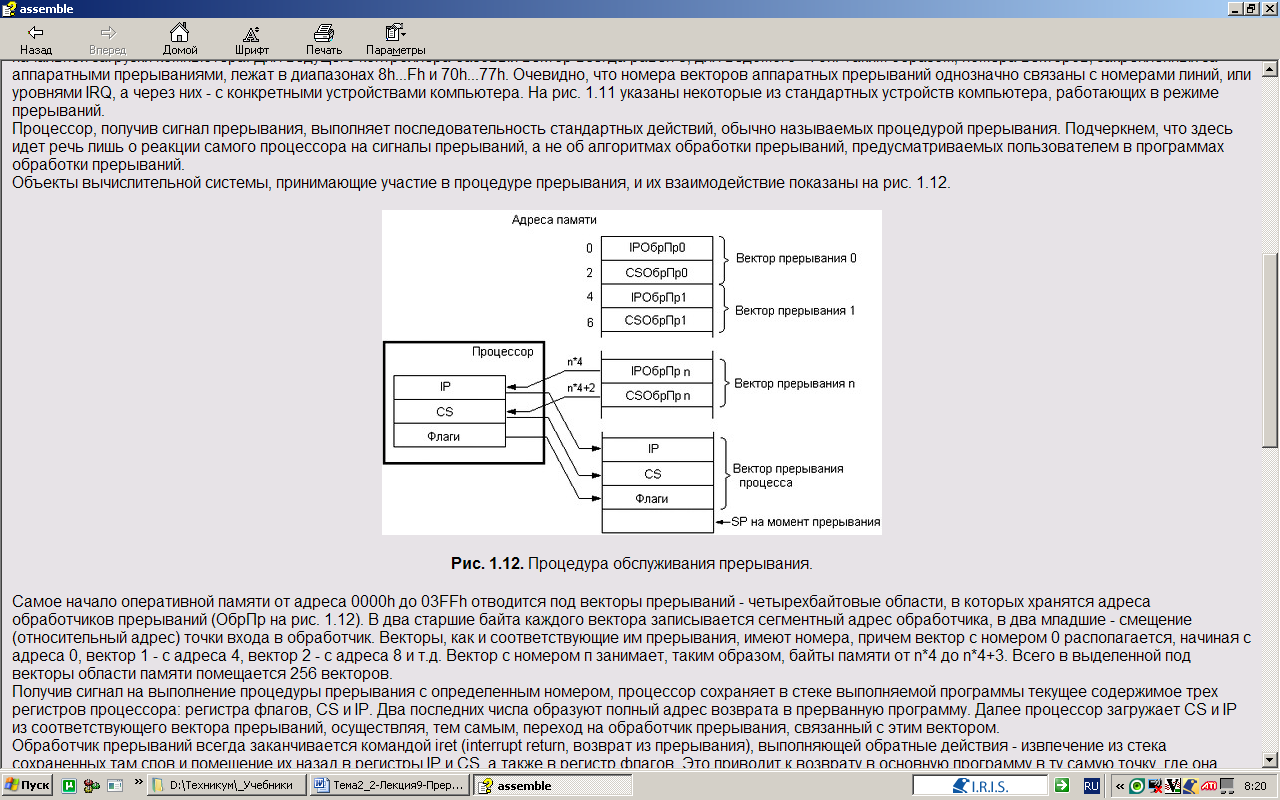Click the taskbar clock 8:20
This screenshot has width=1280, height=800.
(x=1254, y=786)
